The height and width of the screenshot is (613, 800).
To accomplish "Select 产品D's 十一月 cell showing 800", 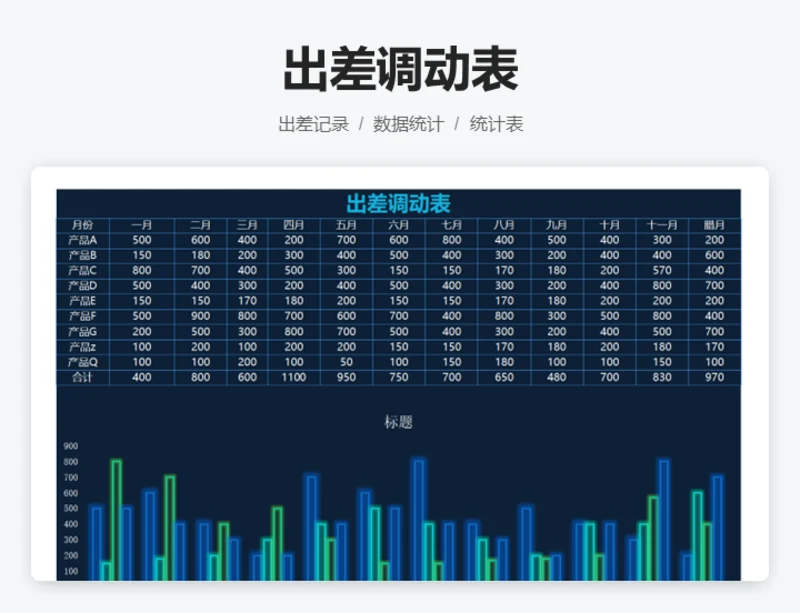I will tap(662, 286).
